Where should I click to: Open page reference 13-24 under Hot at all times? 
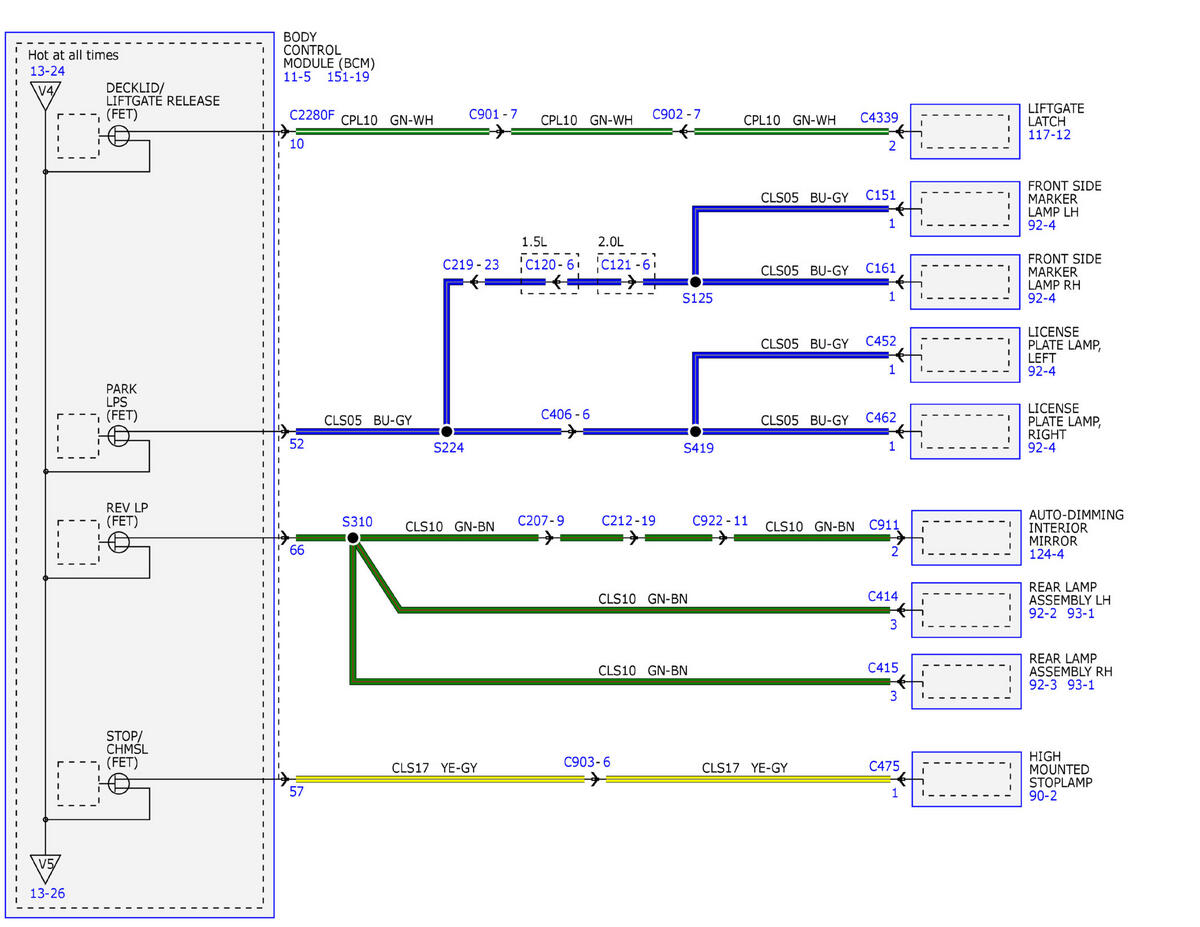point(46,71)
